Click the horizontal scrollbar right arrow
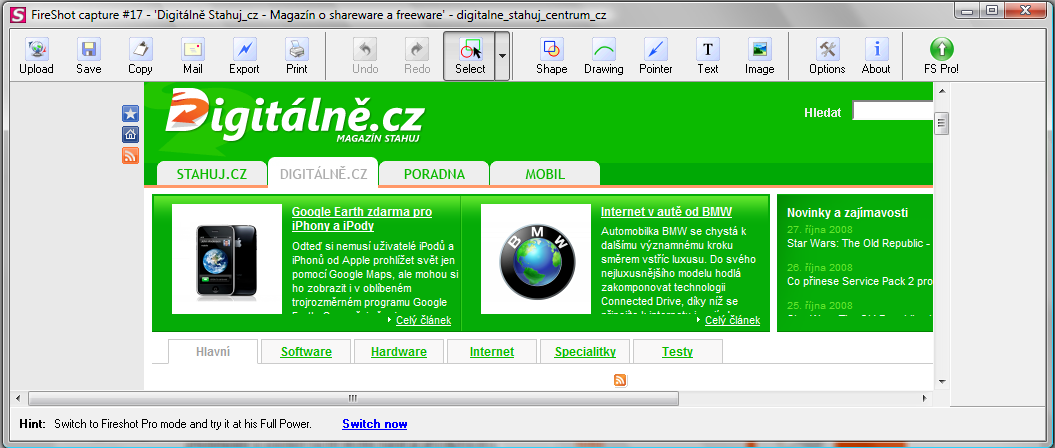This screenshot has width=1055, height=448. [925, 398]
